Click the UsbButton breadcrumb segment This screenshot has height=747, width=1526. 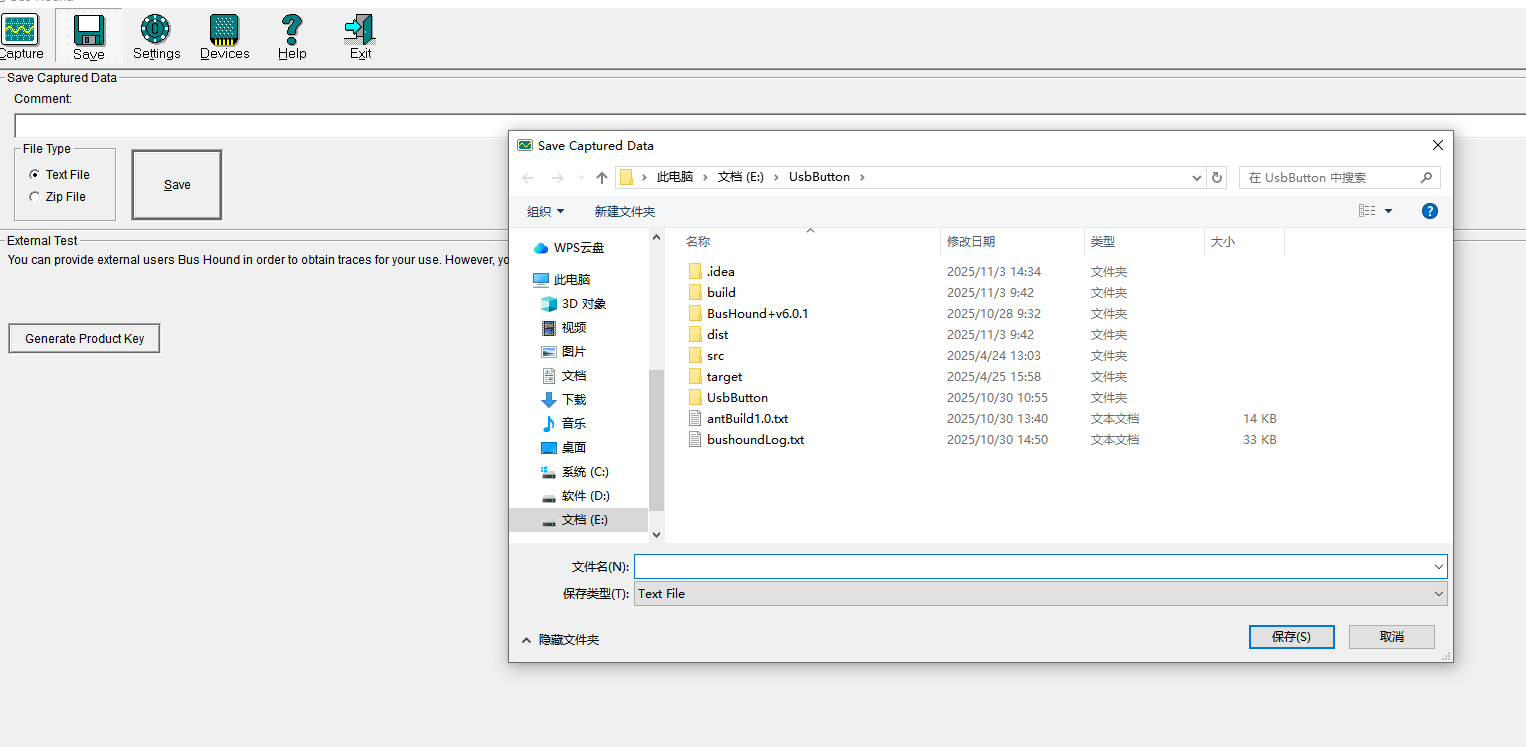pyautogui.click(x=819, y=177)
